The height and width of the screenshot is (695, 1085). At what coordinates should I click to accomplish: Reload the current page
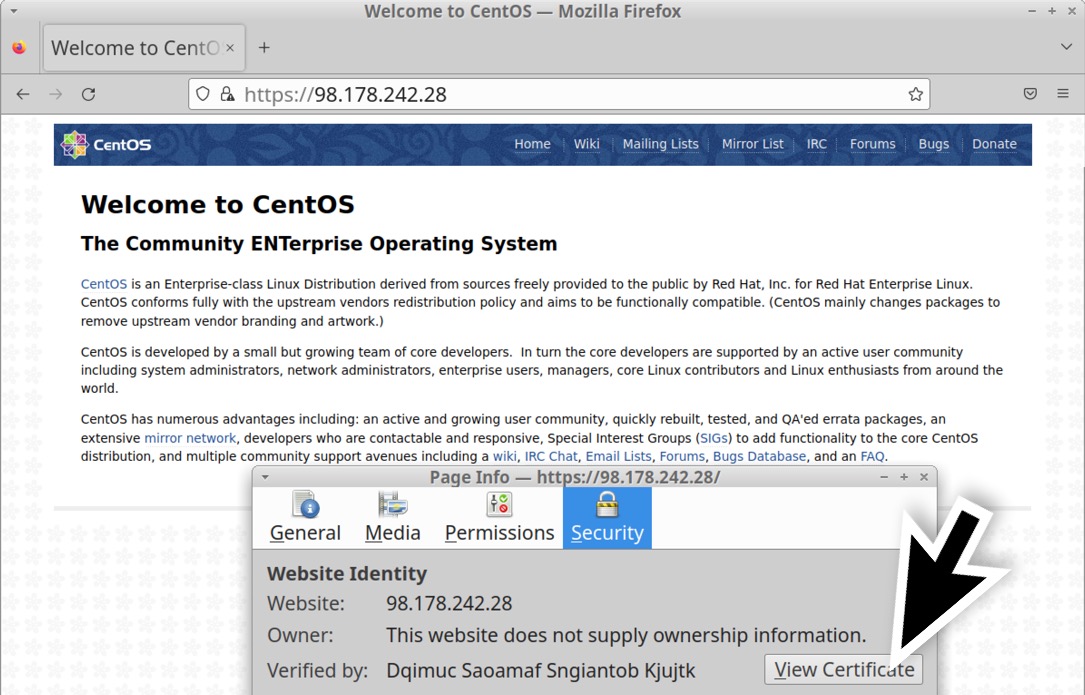tap(89, 94)
